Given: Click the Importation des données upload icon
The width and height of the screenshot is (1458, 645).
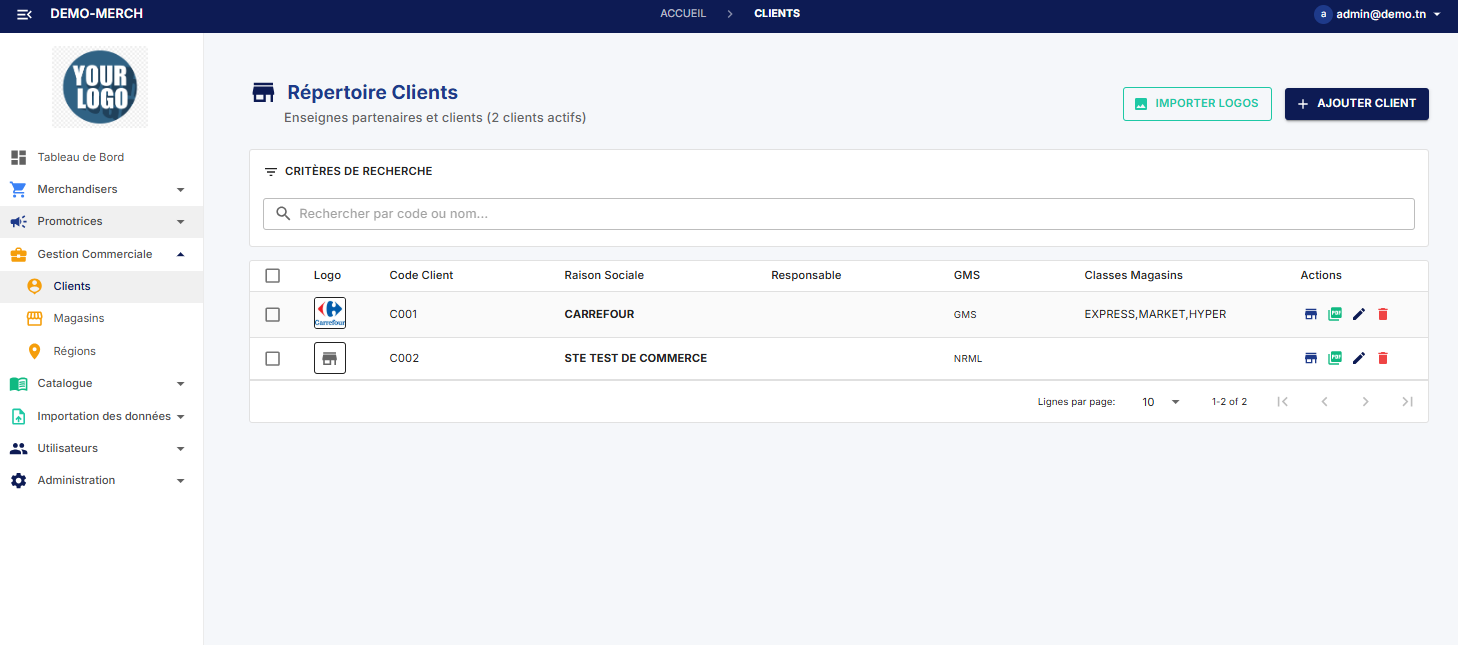Looking at the screenshot, I should point(18,416).
